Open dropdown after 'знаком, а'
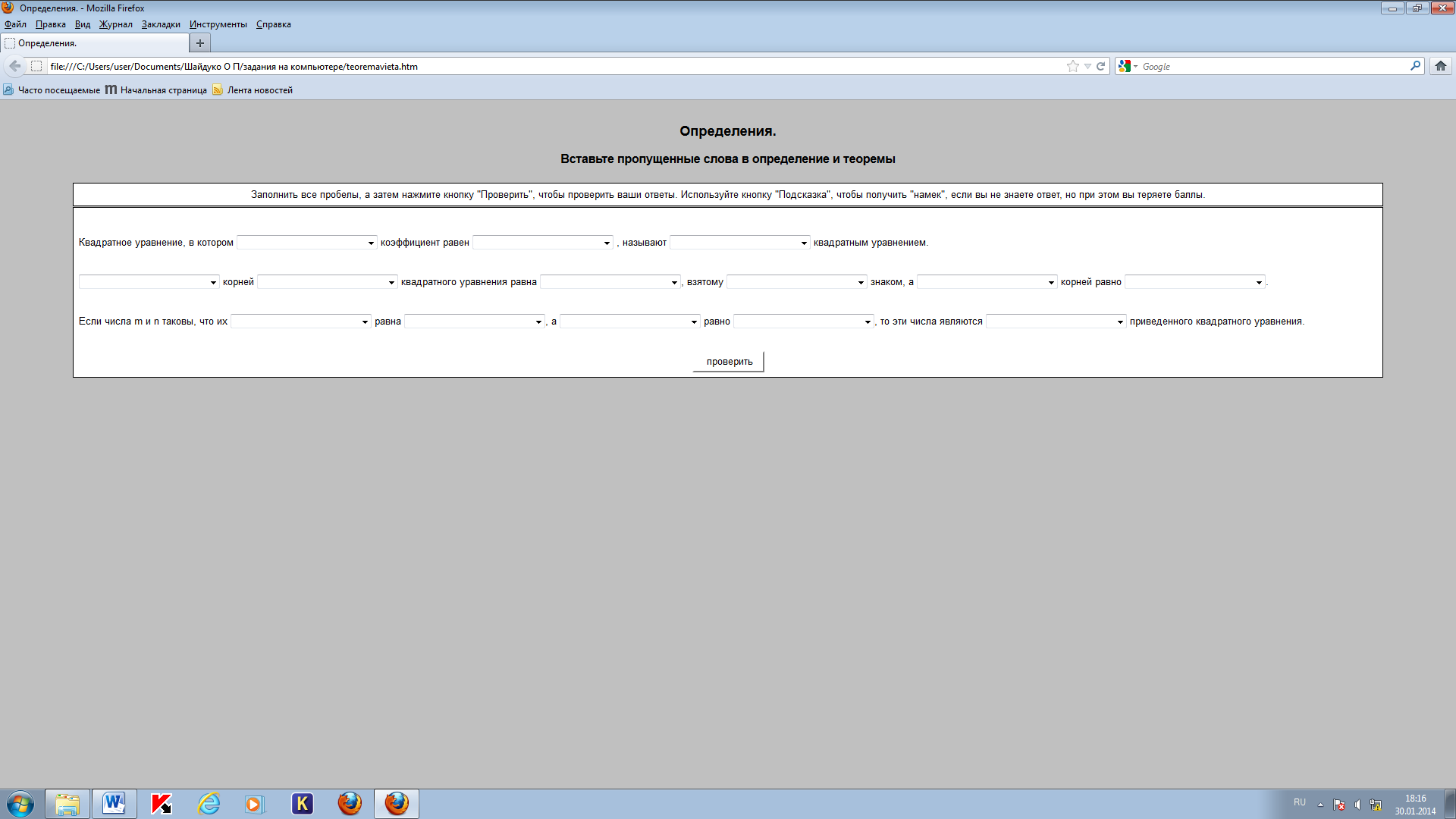 [x=987, y=282]
